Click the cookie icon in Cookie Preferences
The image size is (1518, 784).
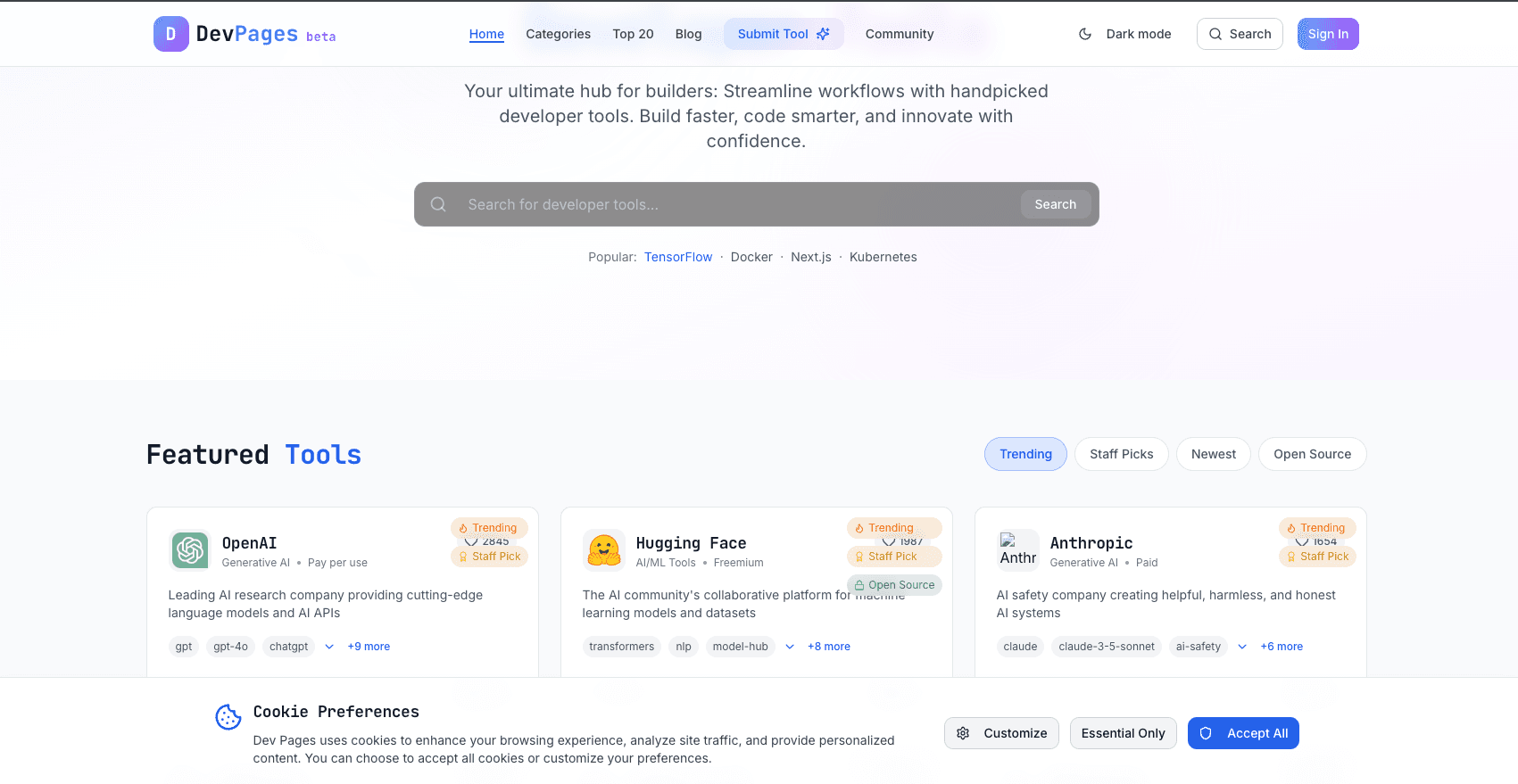point(228,716)
